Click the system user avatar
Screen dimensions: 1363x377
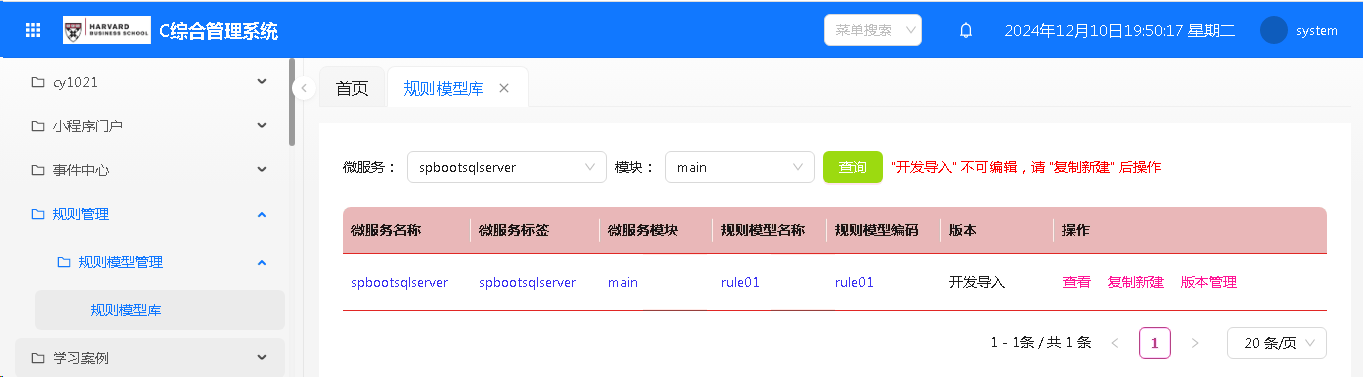click(x=1274, y=30)
